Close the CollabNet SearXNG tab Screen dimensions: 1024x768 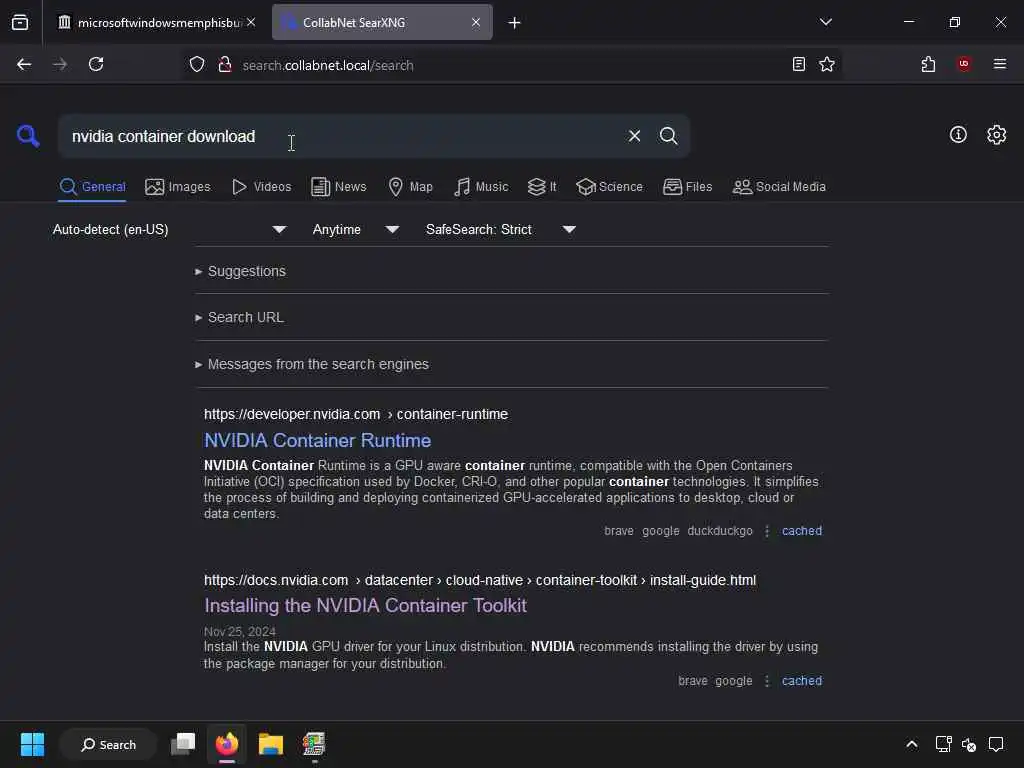point(476,22)
